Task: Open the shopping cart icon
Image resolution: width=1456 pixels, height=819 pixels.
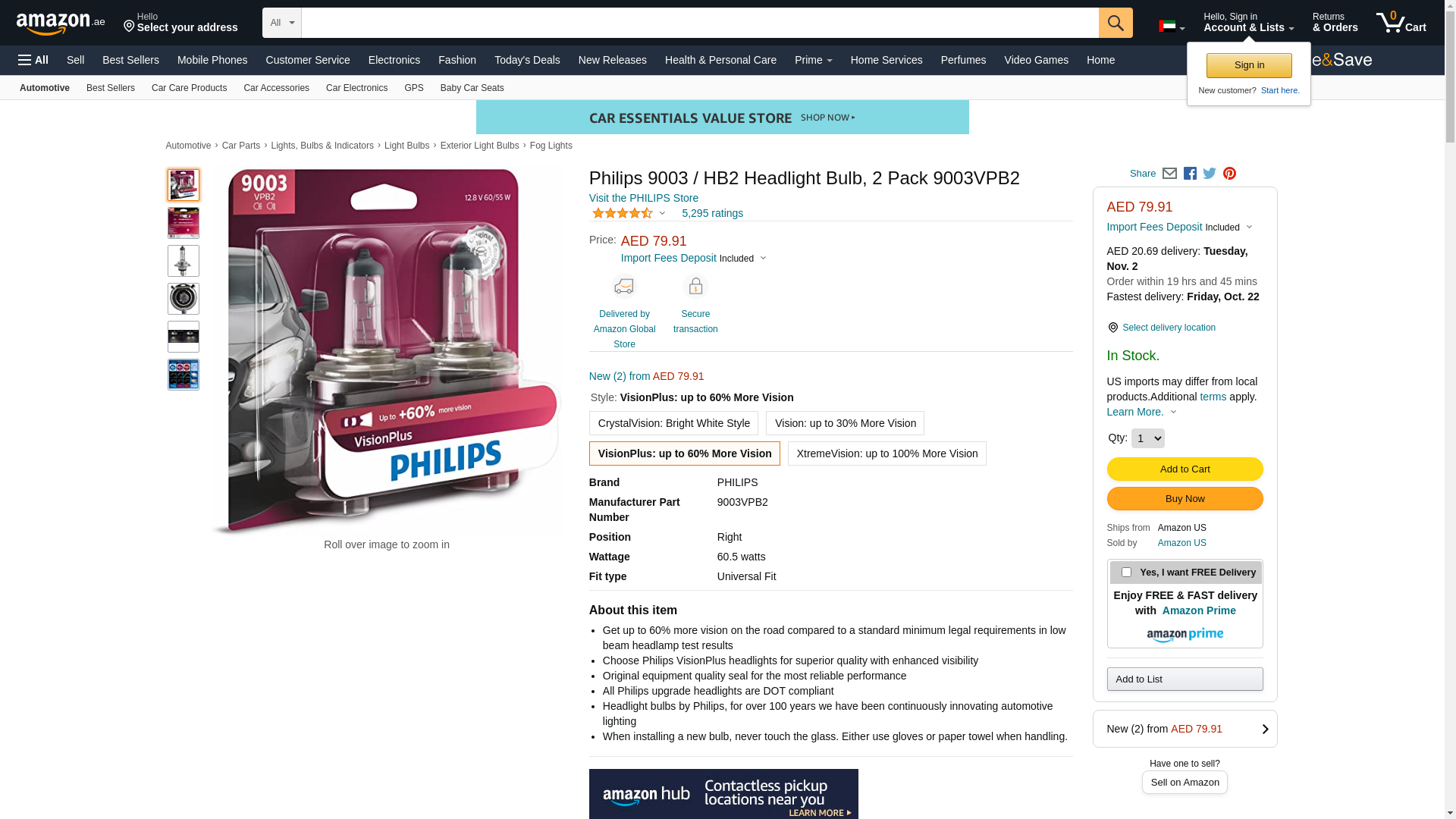Action: 1401,23
